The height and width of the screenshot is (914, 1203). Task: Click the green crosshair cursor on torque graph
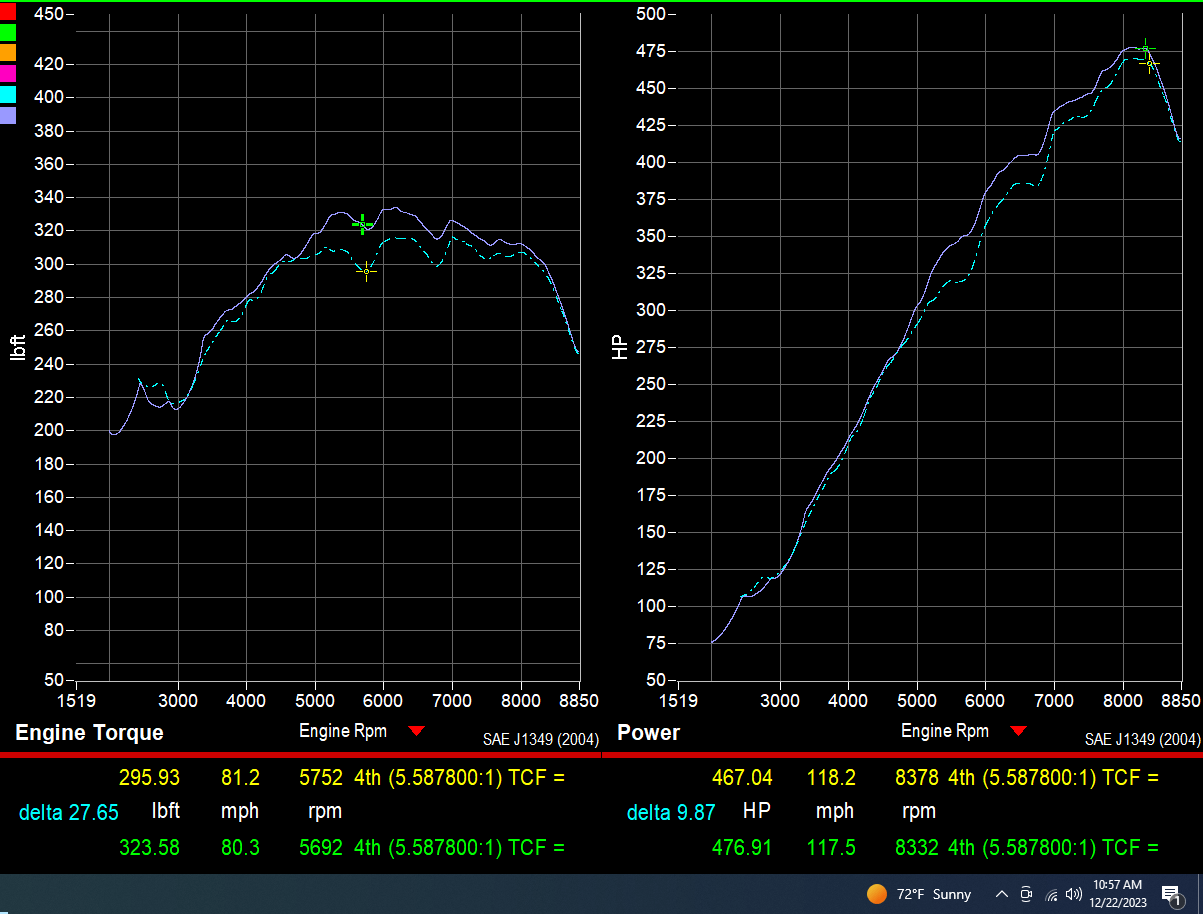[362, 225]
